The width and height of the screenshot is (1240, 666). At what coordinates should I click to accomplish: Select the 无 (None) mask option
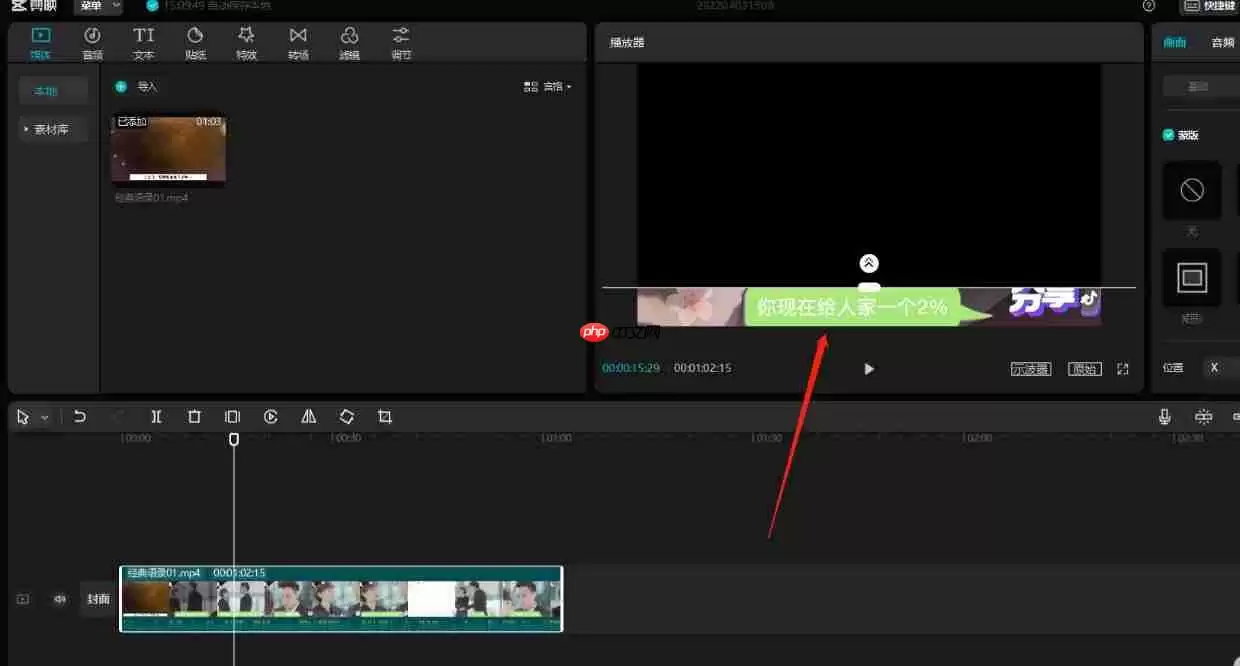[1192, 190]
